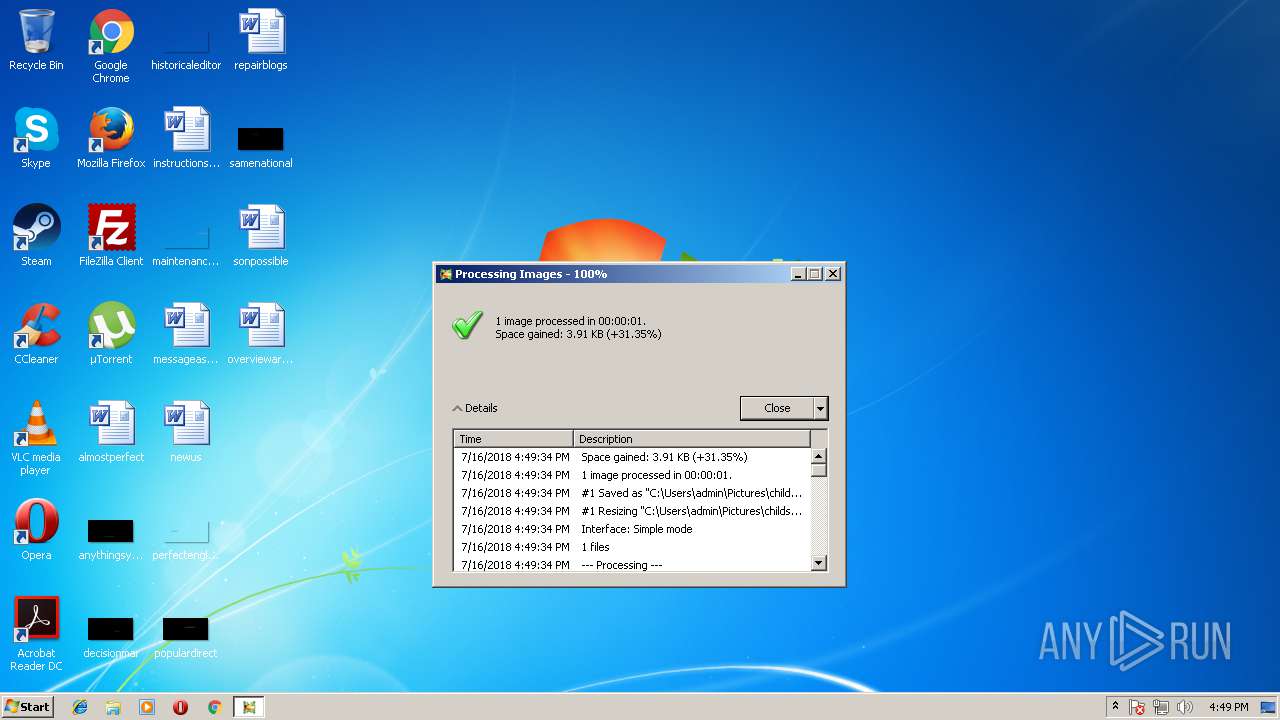This screenshot has height=720, width=1280.
Task: Launch Skype from desktop shortcut
Action: pyautogui.click(x=36, y=138)
